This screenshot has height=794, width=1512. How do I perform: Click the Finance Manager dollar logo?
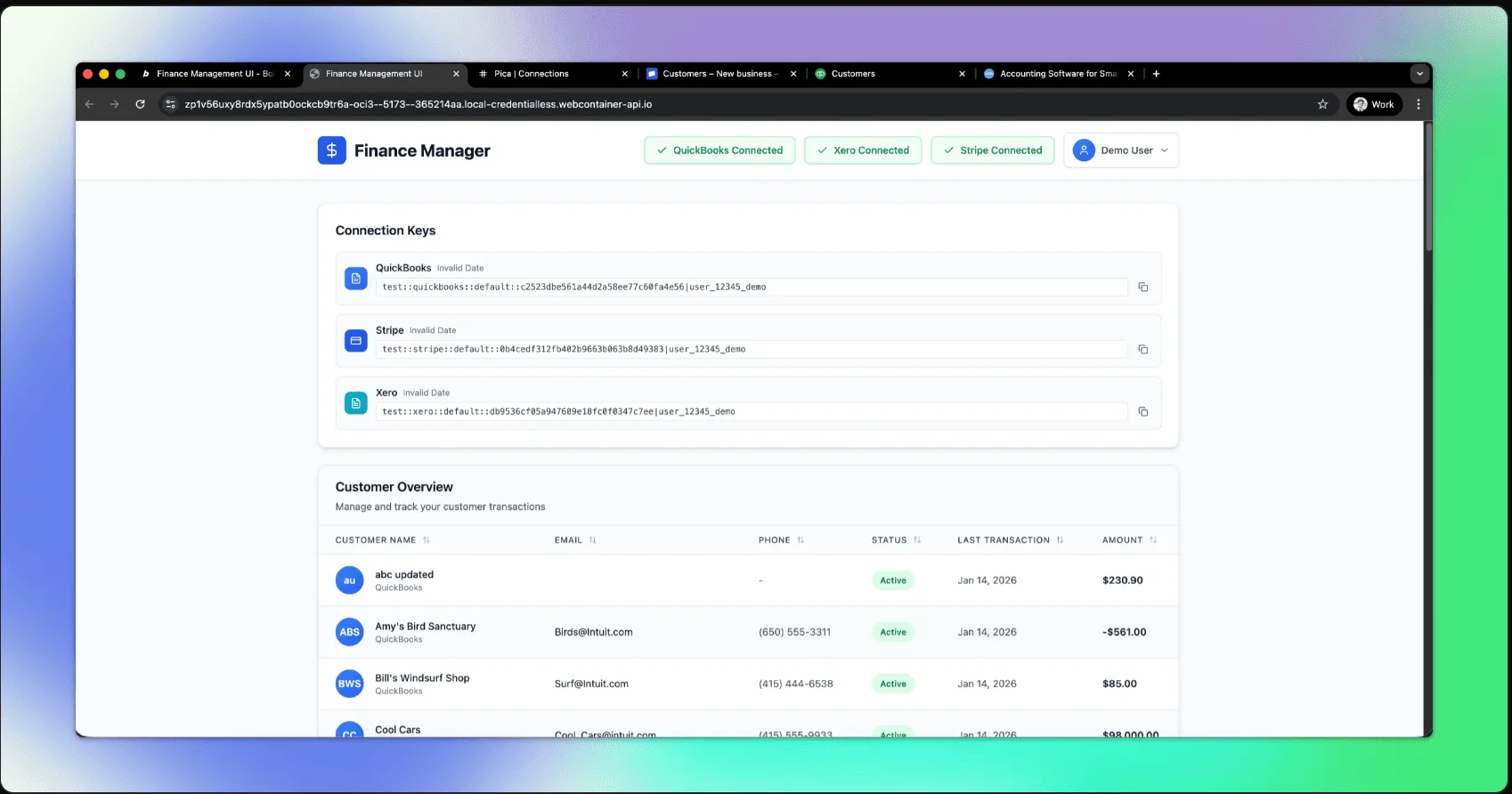[331, 150]
